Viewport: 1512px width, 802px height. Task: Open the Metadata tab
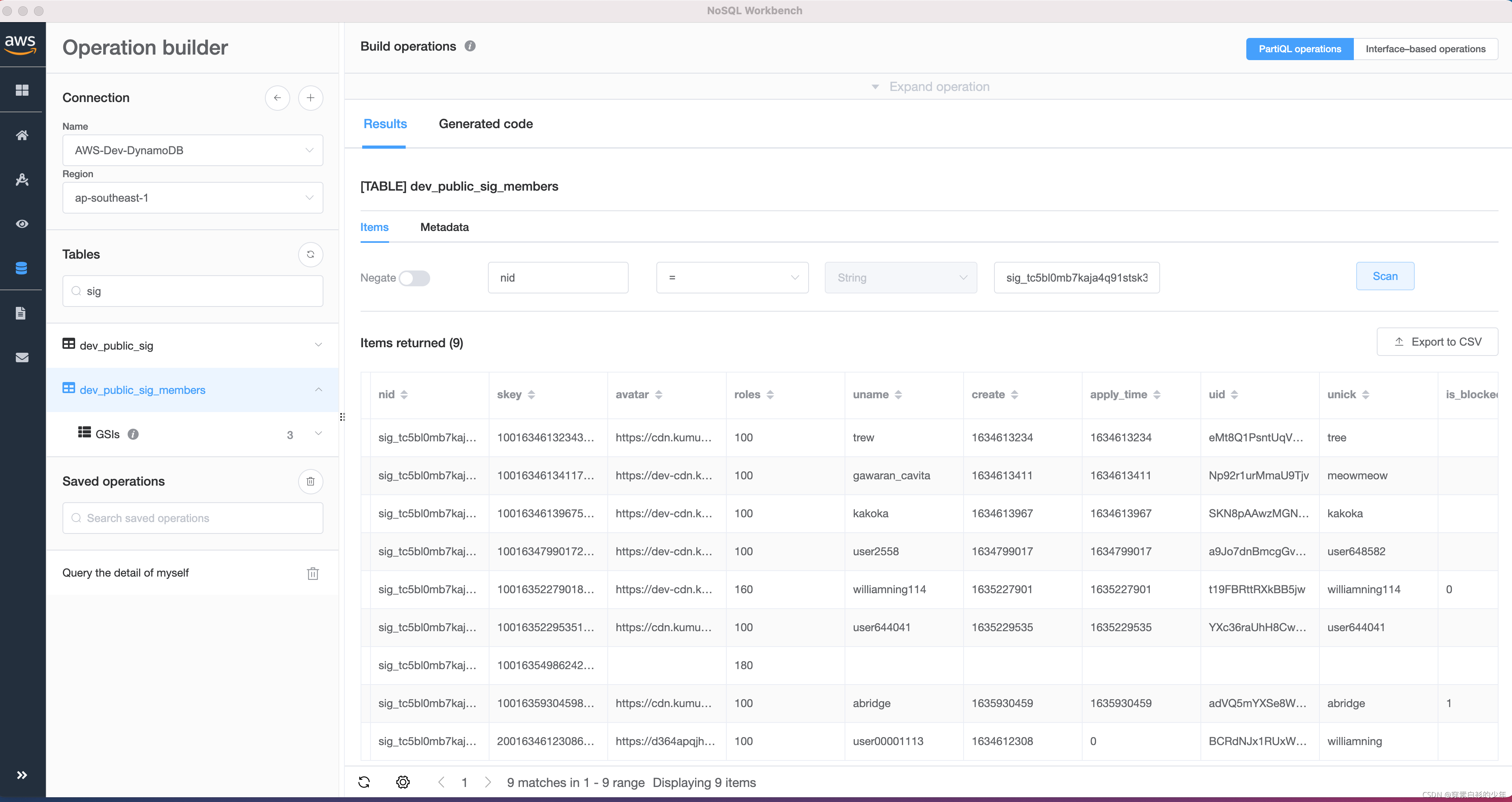(x=444, y=227)
